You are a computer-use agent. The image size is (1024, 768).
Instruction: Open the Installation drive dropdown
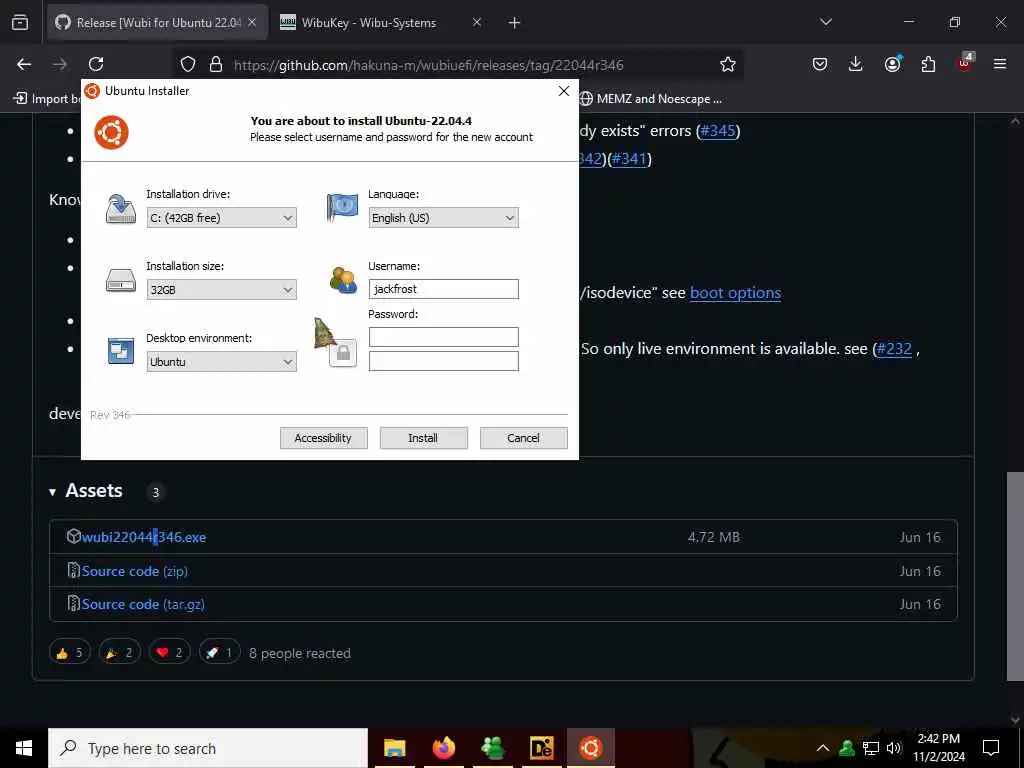tap(221, 217)
